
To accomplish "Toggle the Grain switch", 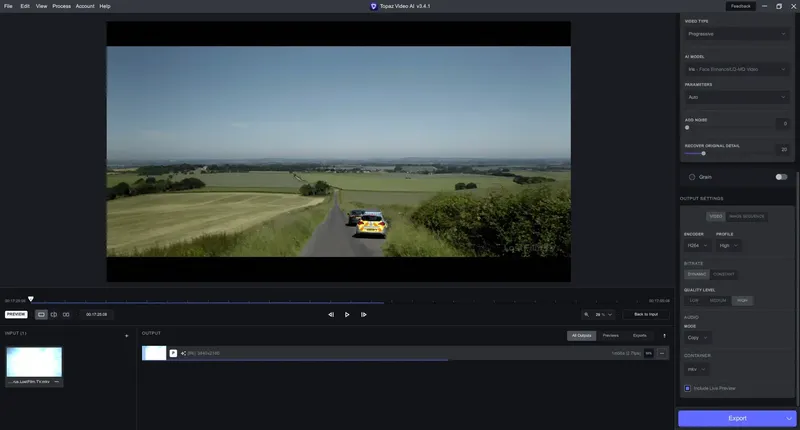I will click(781, 177).
